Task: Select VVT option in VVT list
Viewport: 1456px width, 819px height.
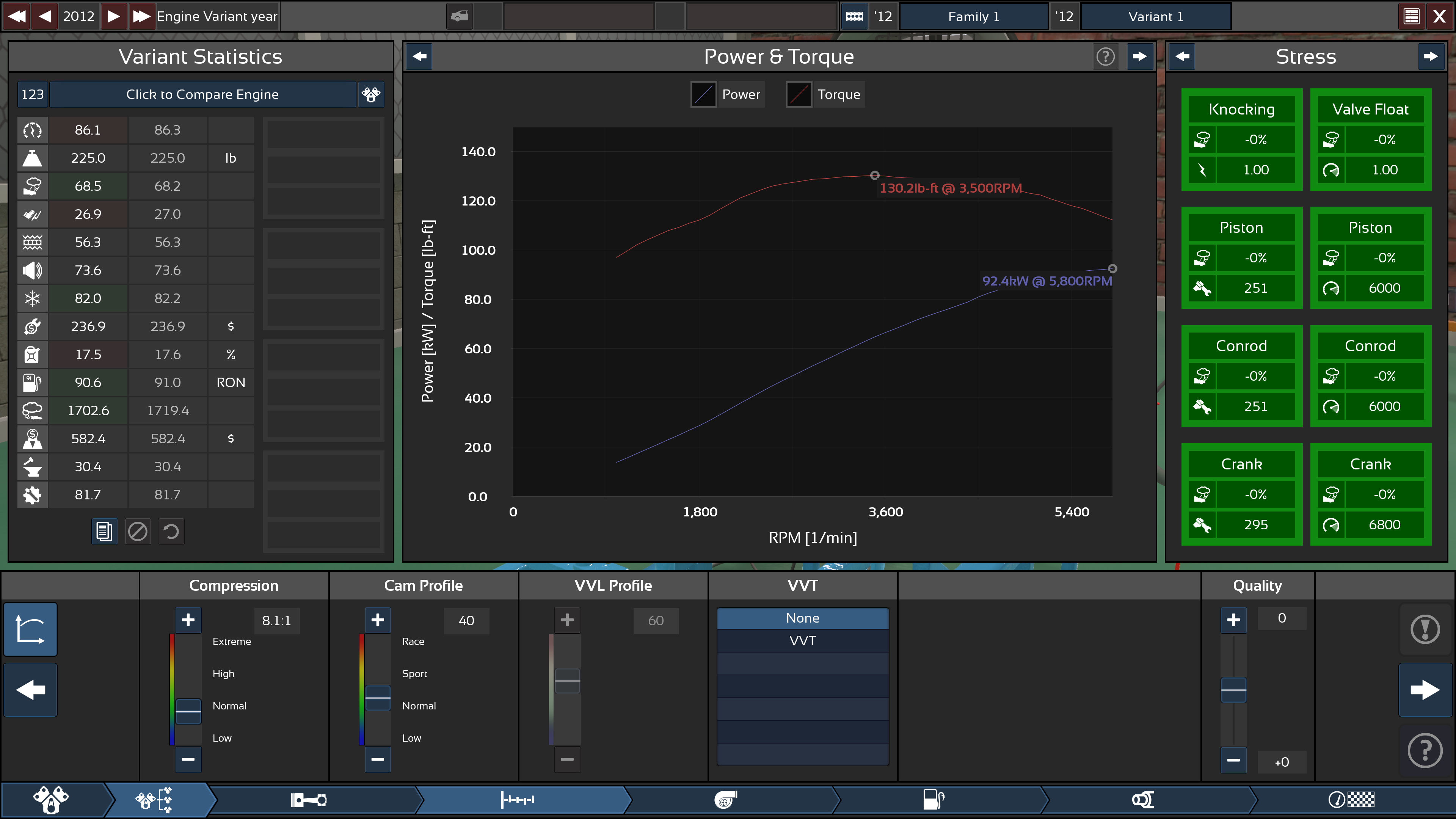Action: pos(803,641)
